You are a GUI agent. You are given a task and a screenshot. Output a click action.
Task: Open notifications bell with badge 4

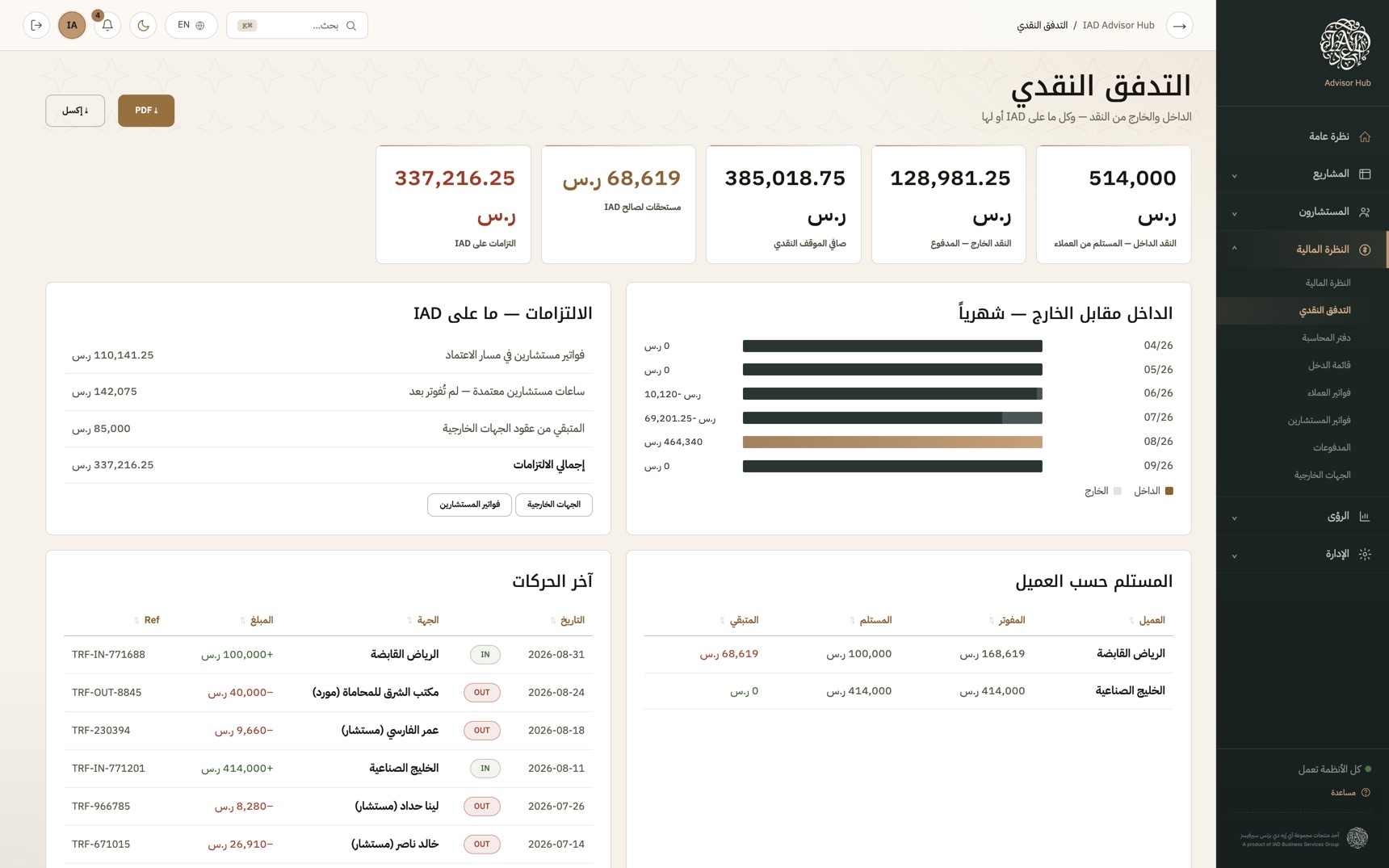pos(107,25)
